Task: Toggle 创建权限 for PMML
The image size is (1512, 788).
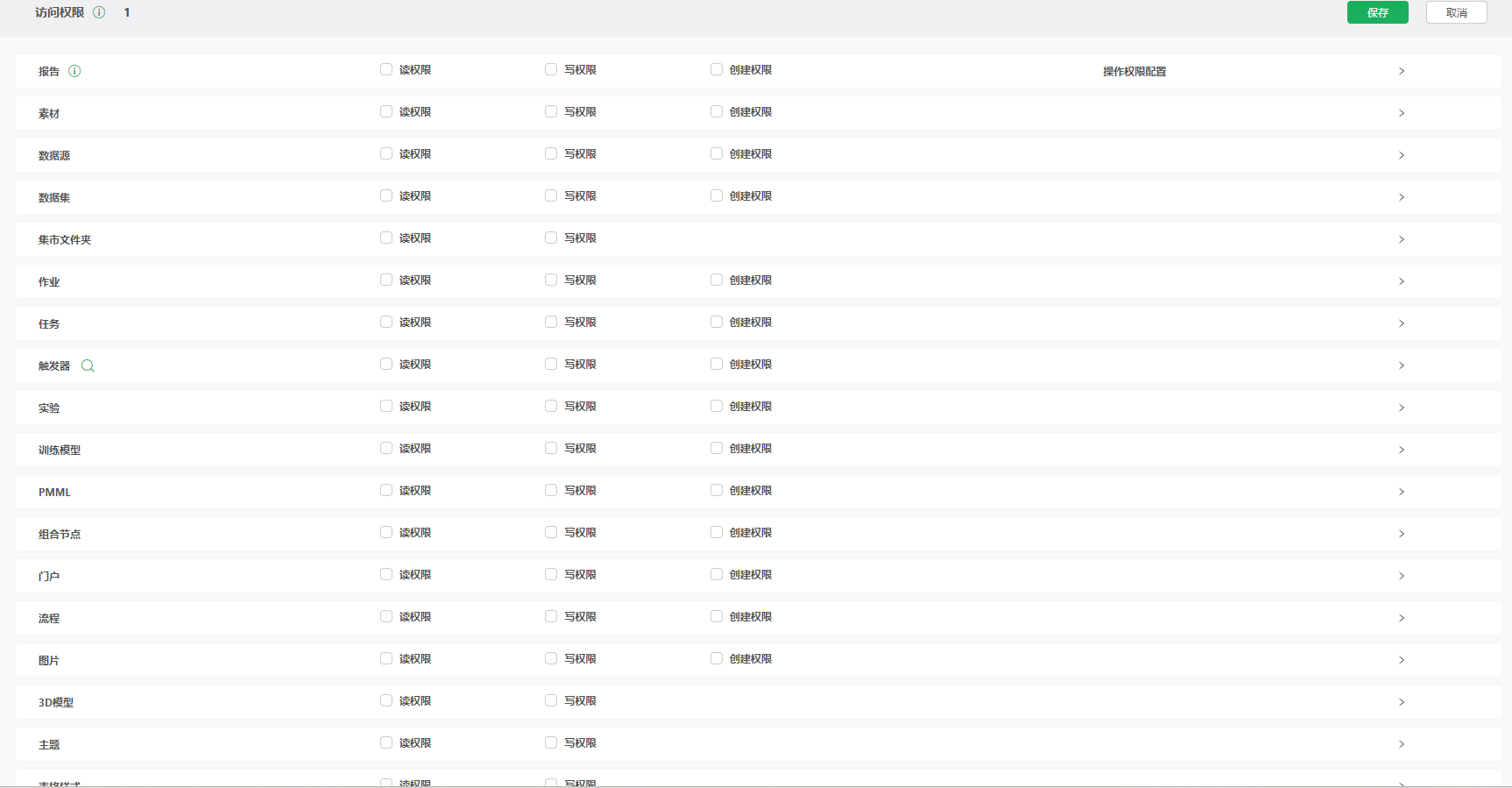Action: (x=717, y=490)
